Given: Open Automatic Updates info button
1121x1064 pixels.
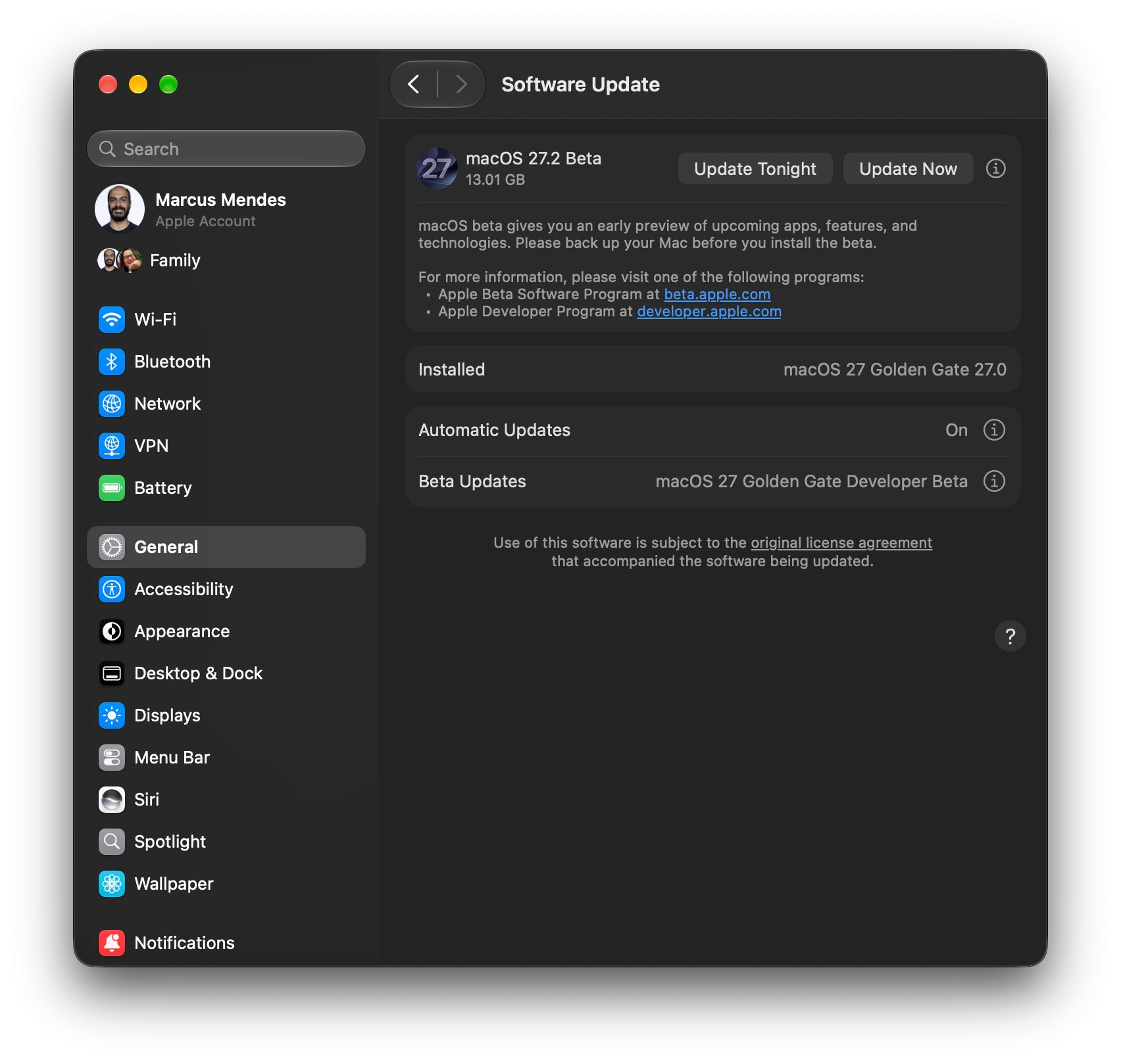Looking at the screenshot, I should pyautogui.click(x=994, y=429).
